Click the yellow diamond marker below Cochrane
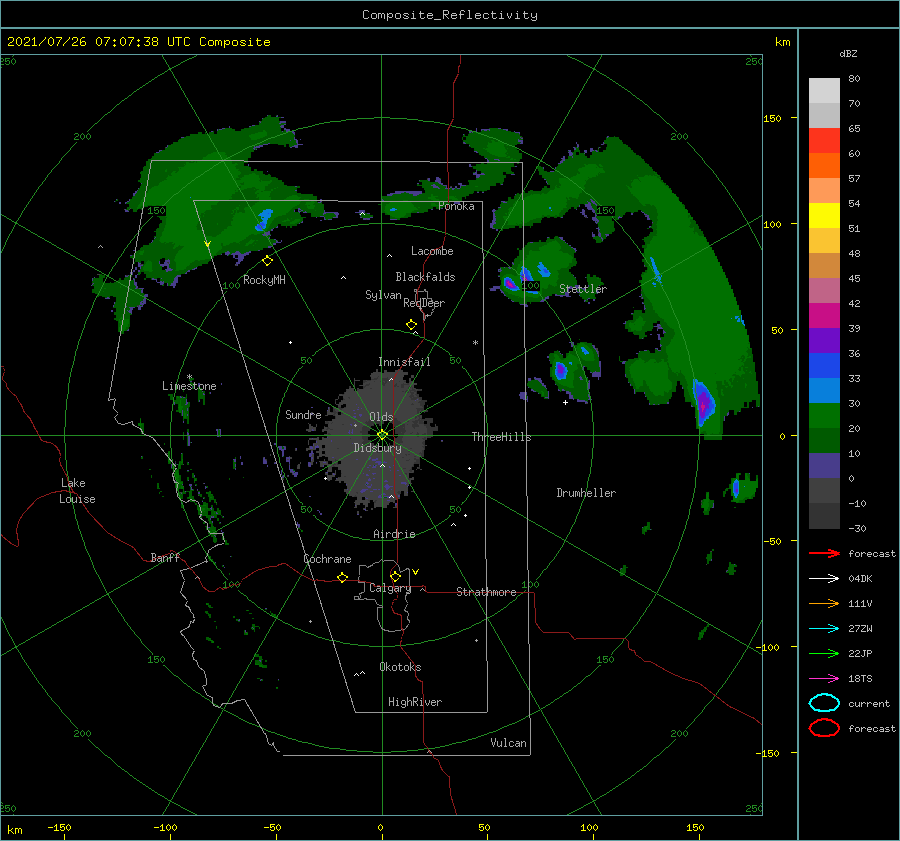This screenshot has height=841, width=900. (342, 577)
